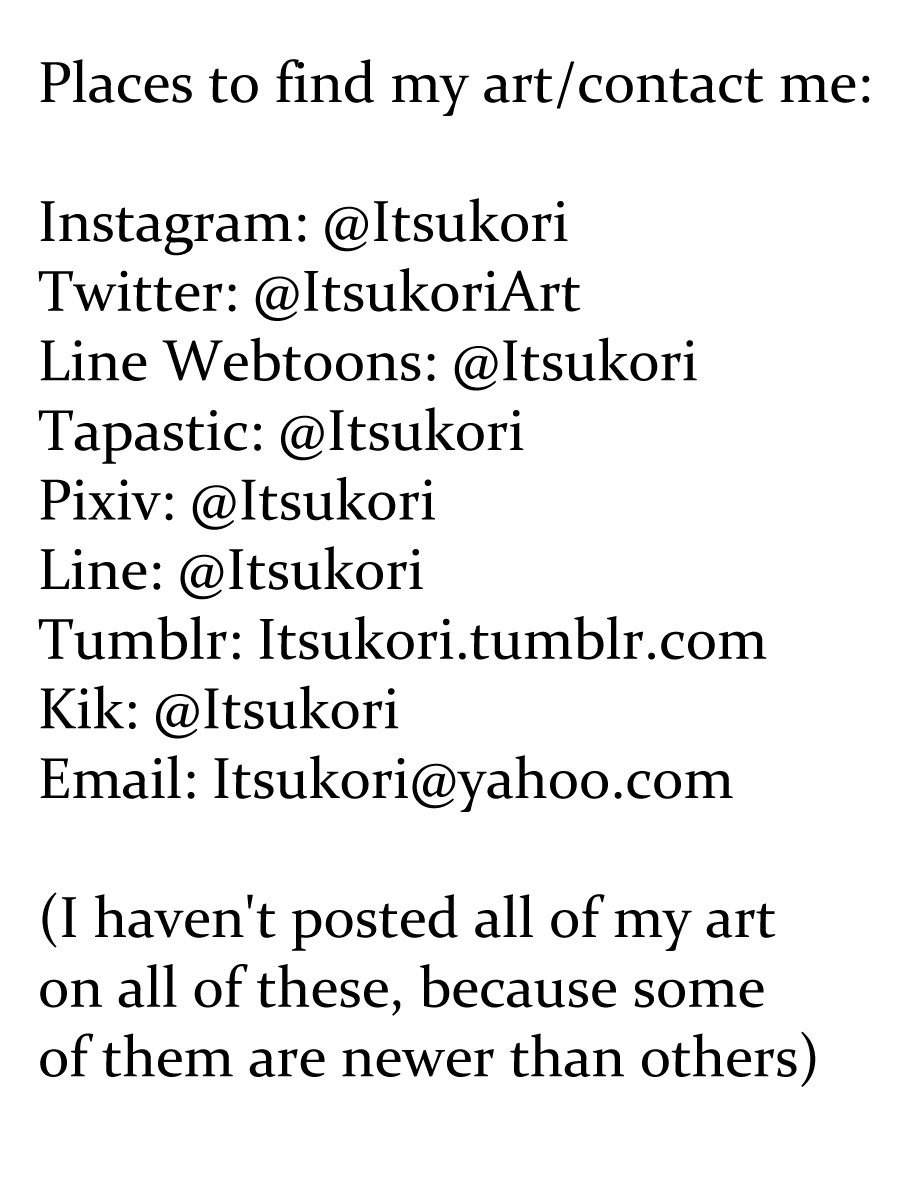Click the "newer than others)" closing line
This screenshot has width=900, height=1200.
coord(427,1058)
